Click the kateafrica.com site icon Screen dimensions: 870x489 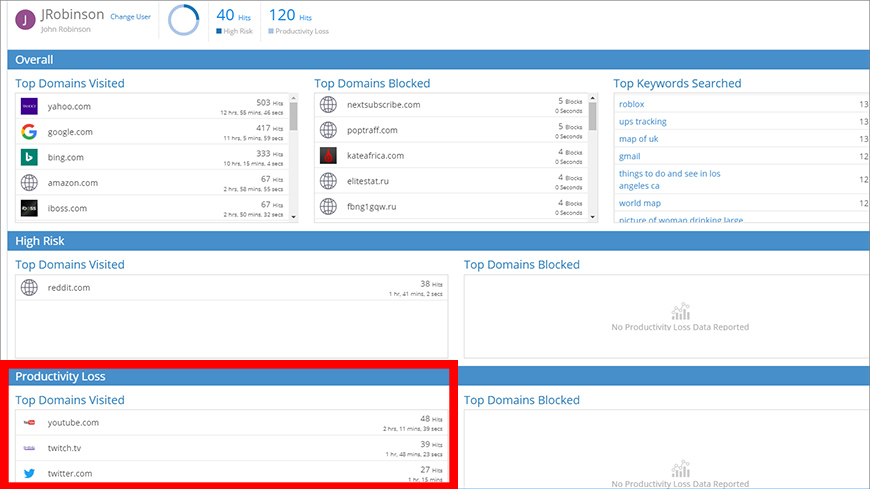[x=328, y=155]
